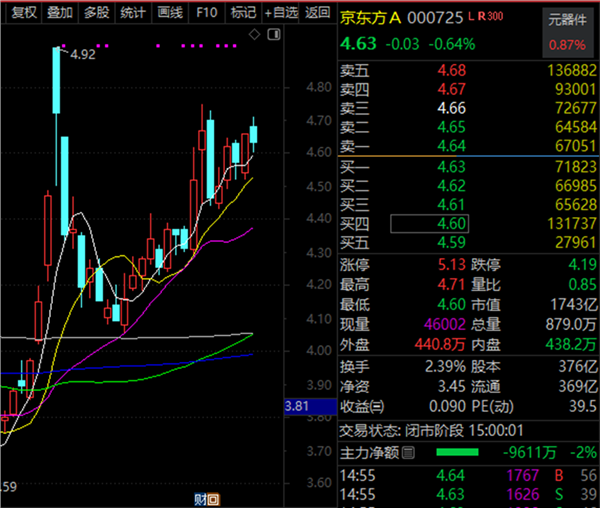This screenshot has width=600, height=508.
Task: Open the 元器件 sector box
Action: coord(569,32)
